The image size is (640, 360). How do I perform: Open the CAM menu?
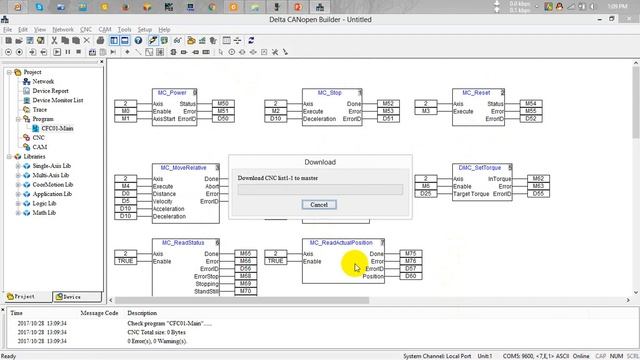[x=105, y=29]
